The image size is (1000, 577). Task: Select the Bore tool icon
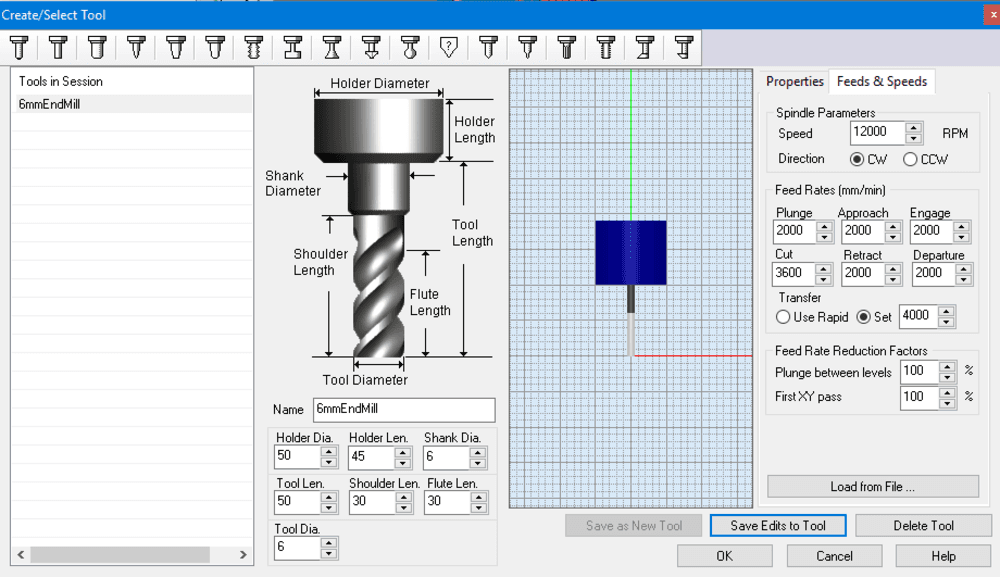tap(645, 48)
